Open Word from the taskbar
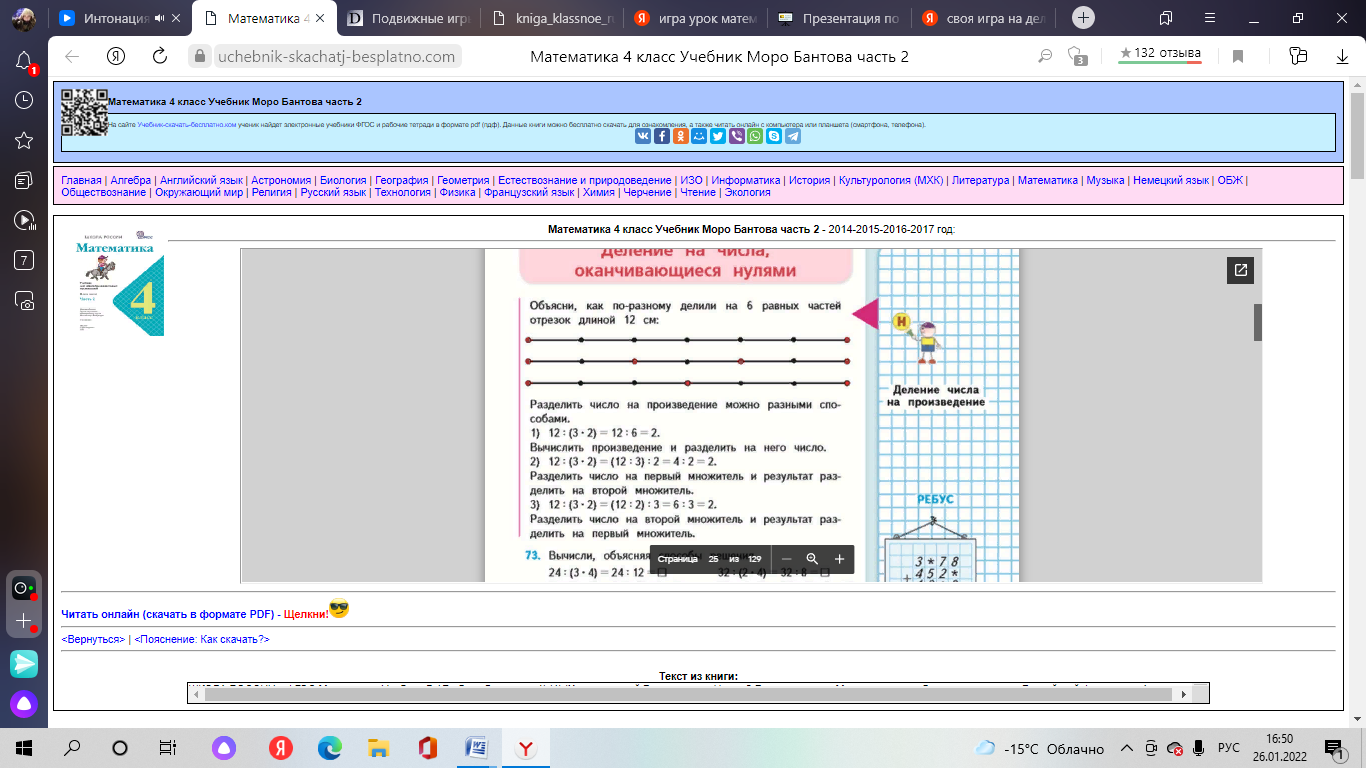Viewport: 1366px width, 768px height. coord(476,748)
